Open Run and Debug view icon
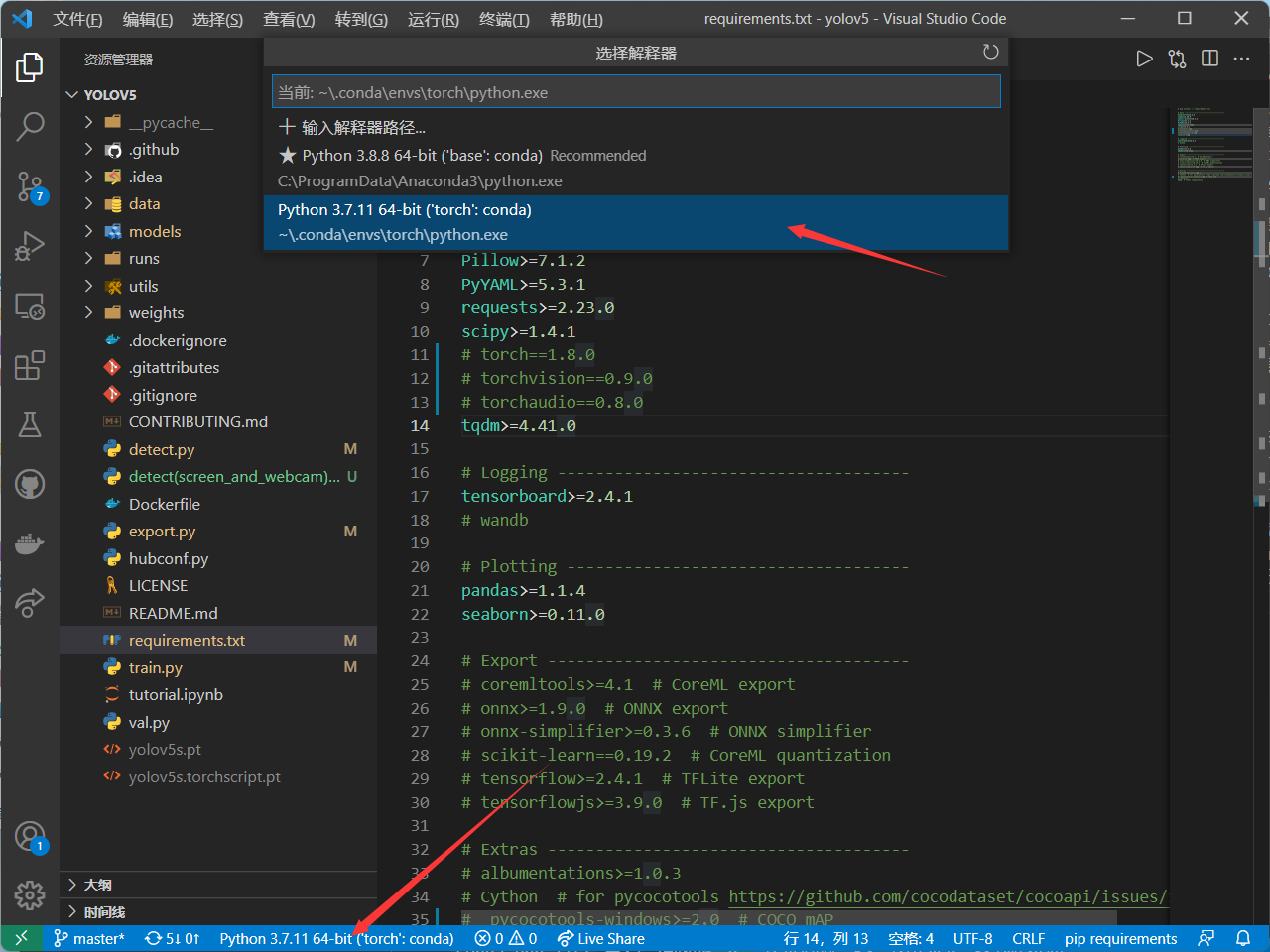Image resolution: width=1270 pixels, height=952 pixels. (x=30, y=246)
